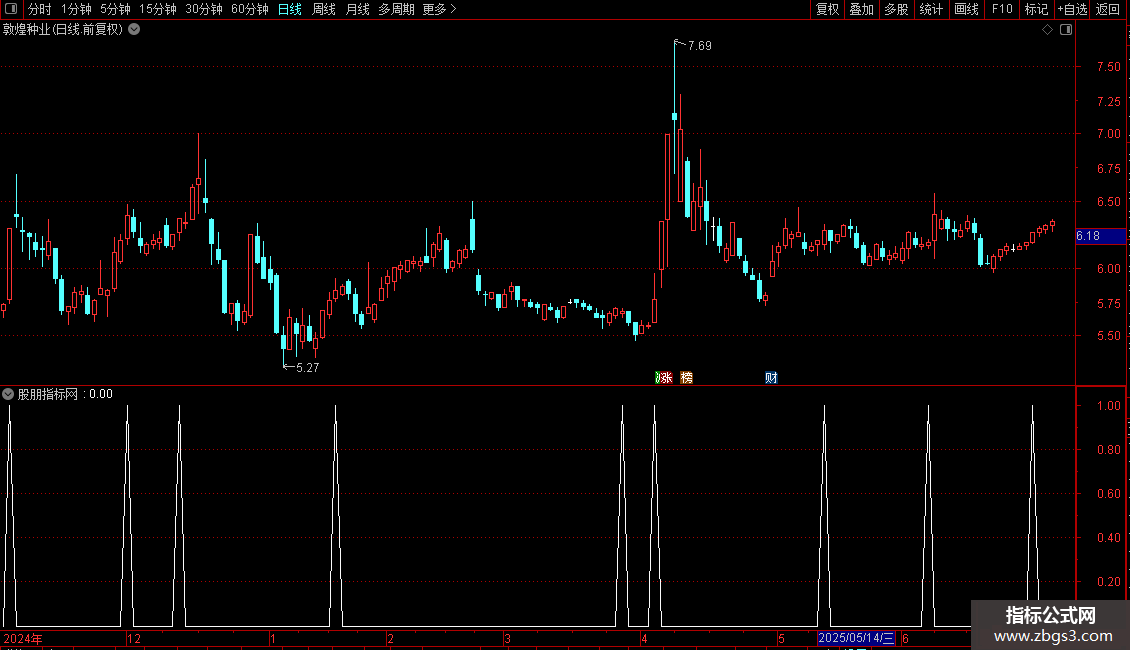Open indicator dropdown beside 股朋指标网

point(8,394)
